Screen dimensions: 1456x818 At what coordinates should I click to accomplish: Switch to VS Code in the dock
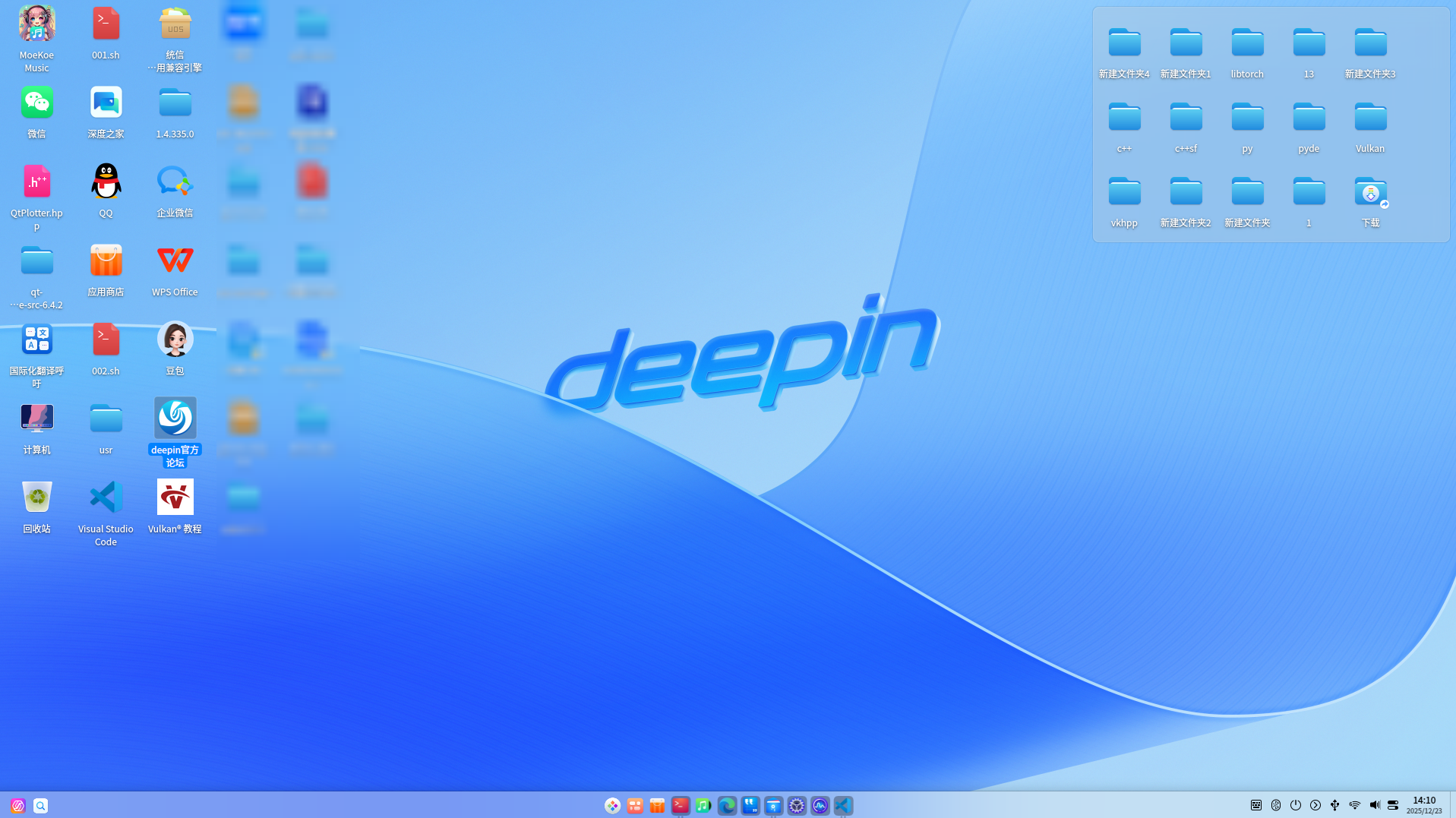(x=843, y=805)
